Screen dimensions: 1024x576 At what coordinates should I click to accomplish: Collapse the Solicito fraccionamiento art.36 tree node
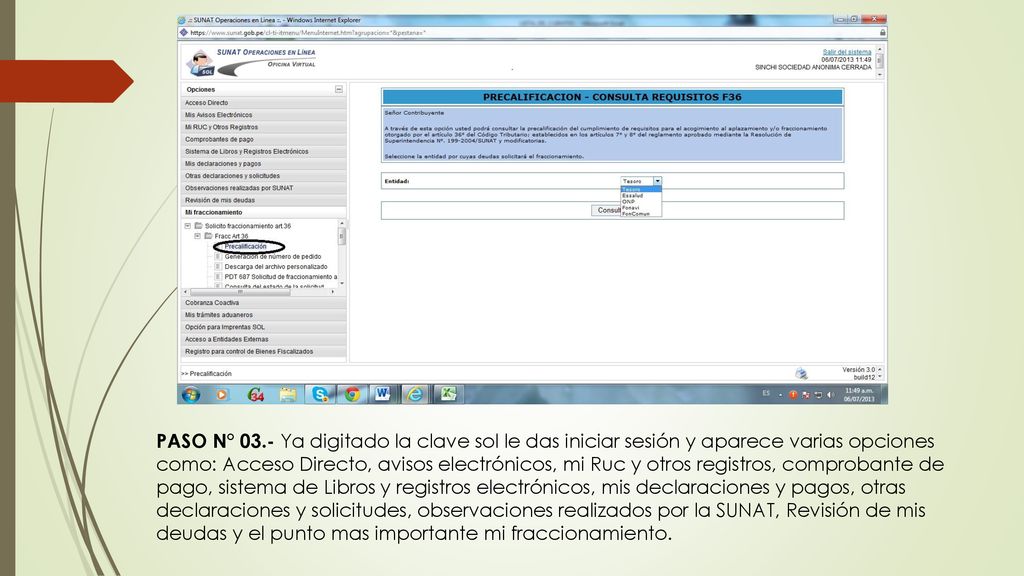(187, 226)
